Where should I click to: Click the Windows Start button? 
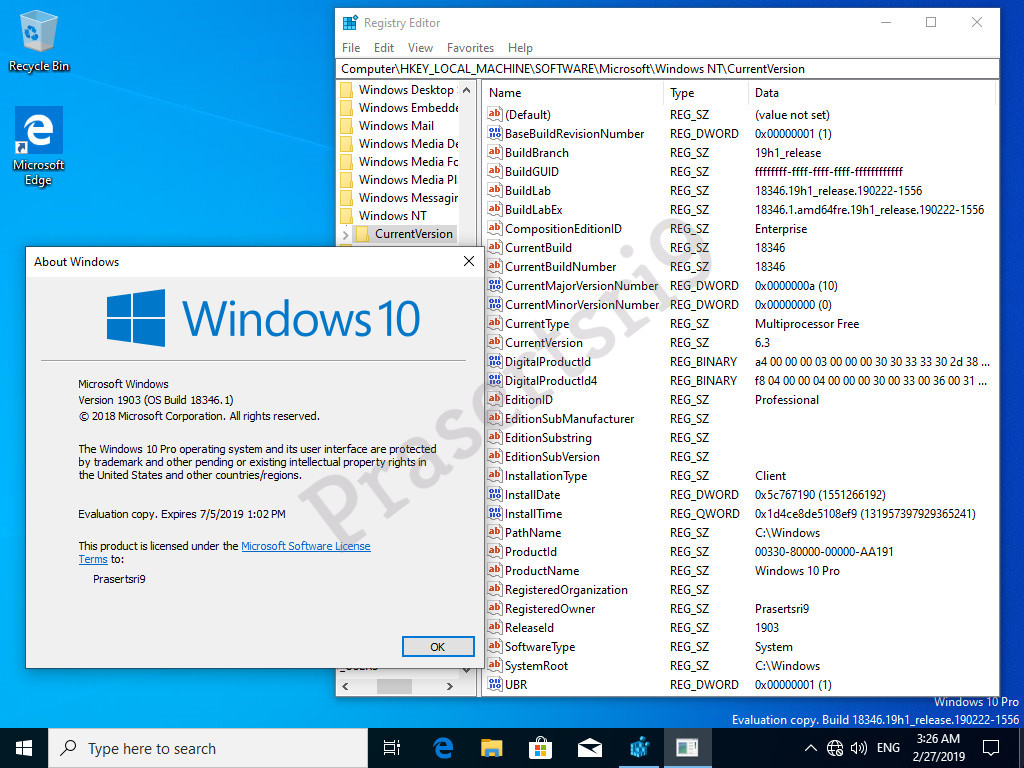coord(24,748)
